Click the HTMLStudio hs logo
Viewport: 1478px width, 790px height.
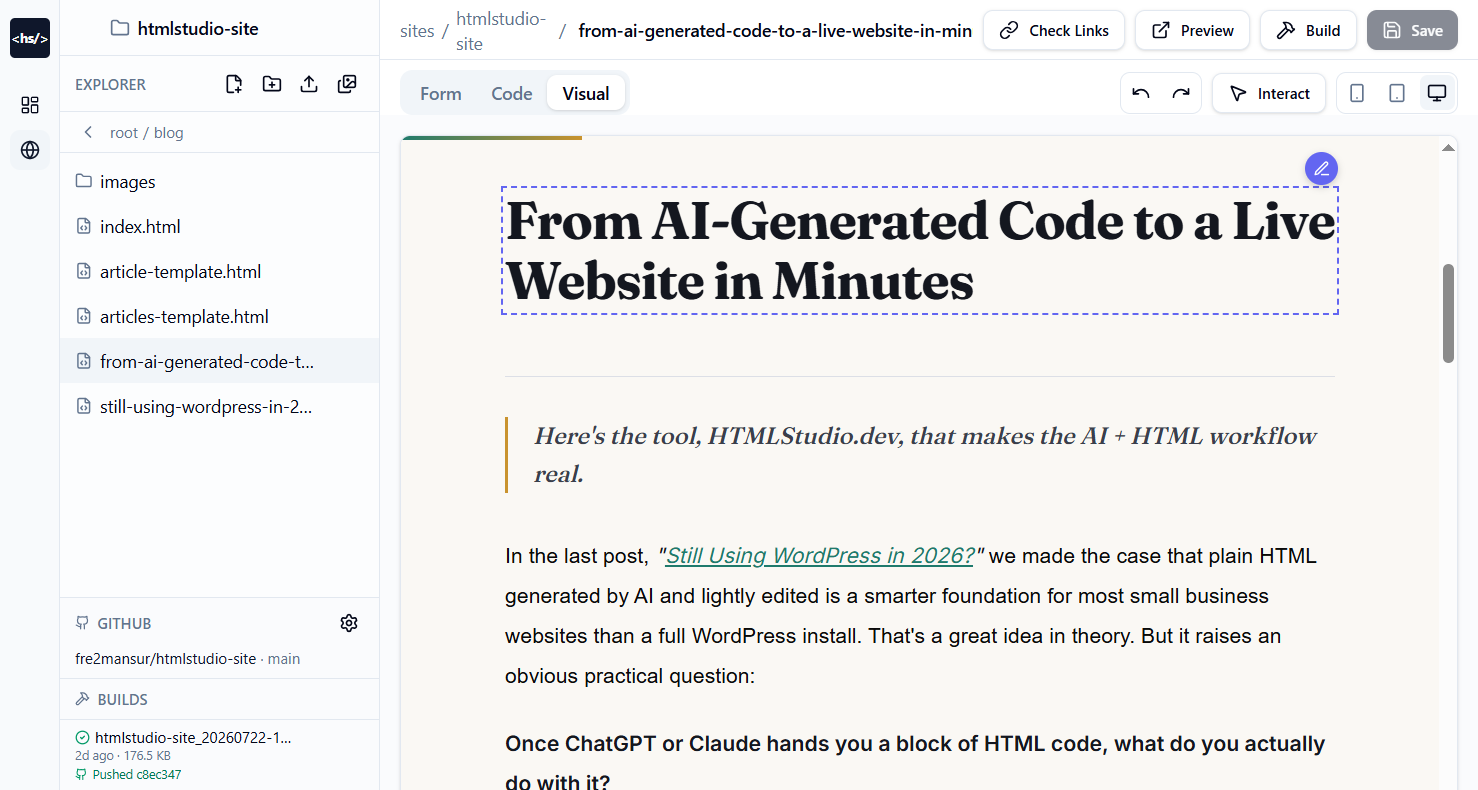30,38
